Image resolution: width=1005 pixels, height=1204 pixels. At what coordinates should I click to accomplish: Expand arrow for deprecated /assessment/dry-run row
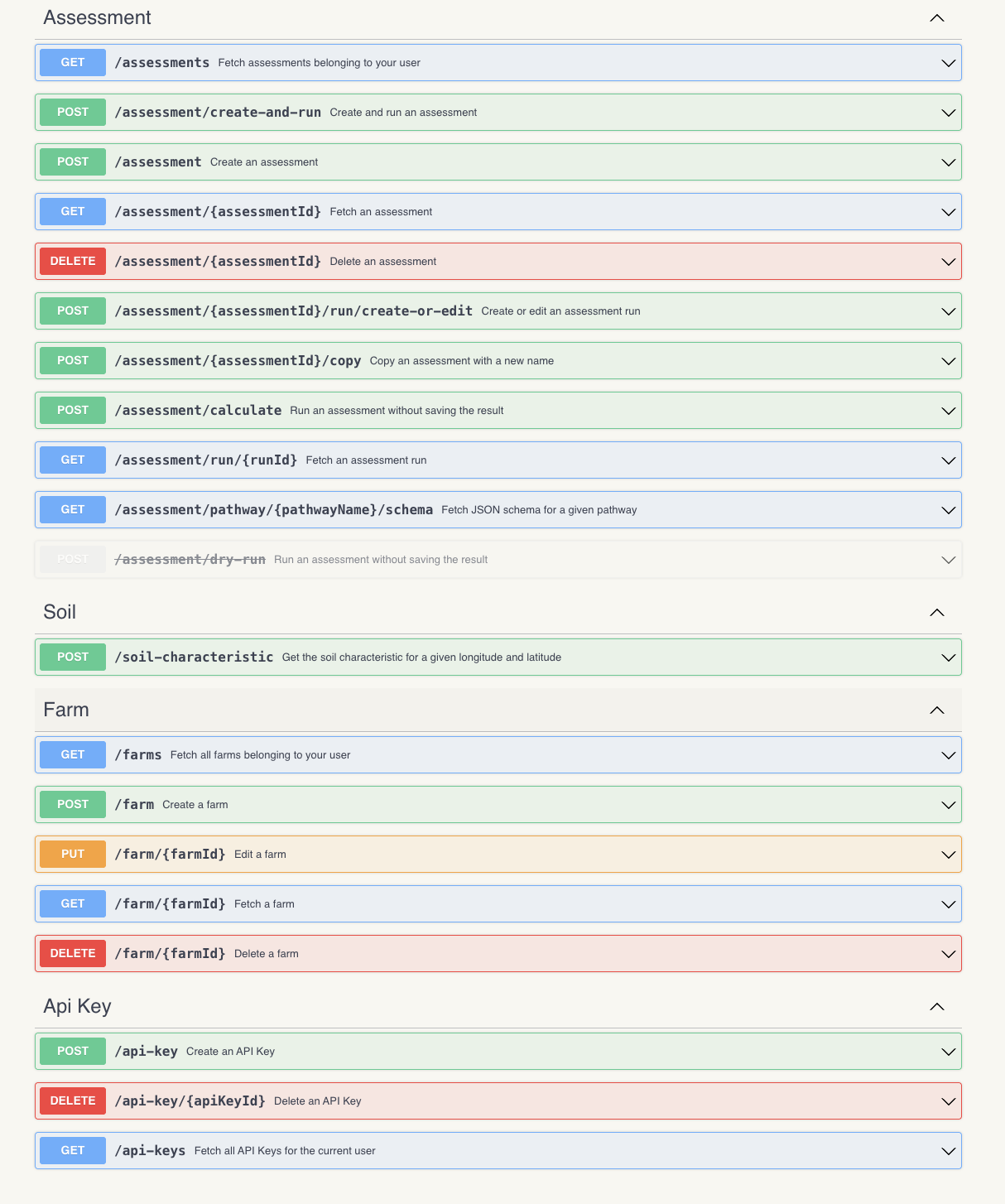coord(948,560)
